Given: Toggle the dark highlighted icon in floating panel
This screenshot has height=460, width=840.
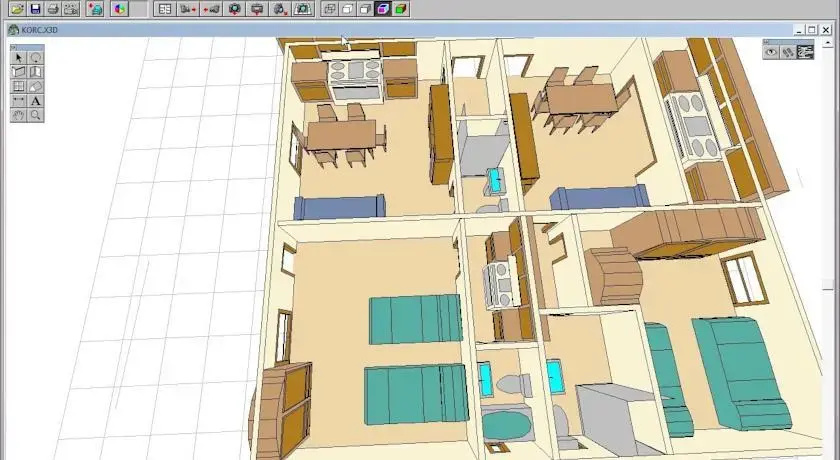Looking at the screenshot, I should point(805,52).
